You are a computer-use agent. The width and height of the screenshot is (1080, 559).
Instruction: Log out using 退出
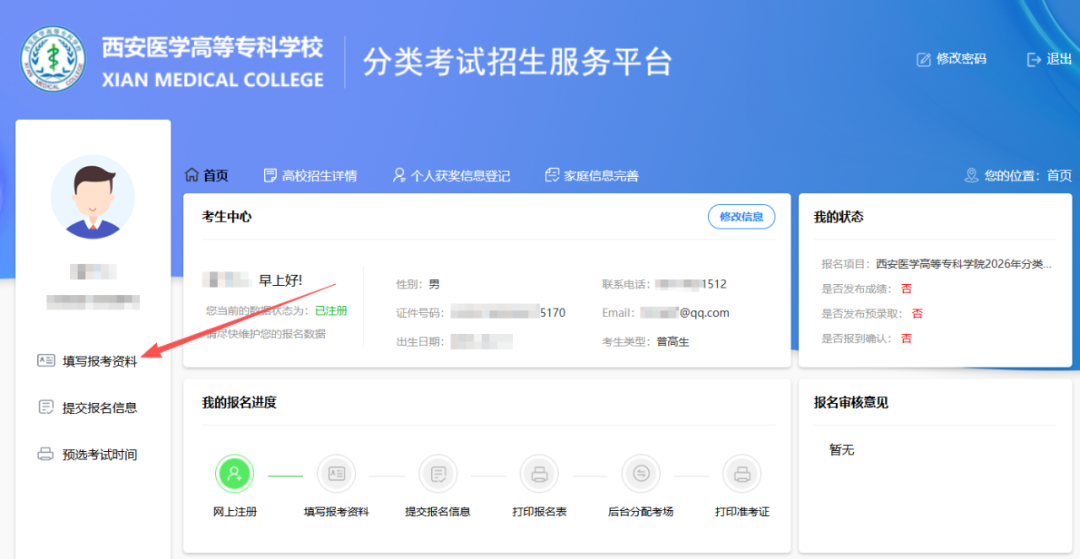point(1049,59)
